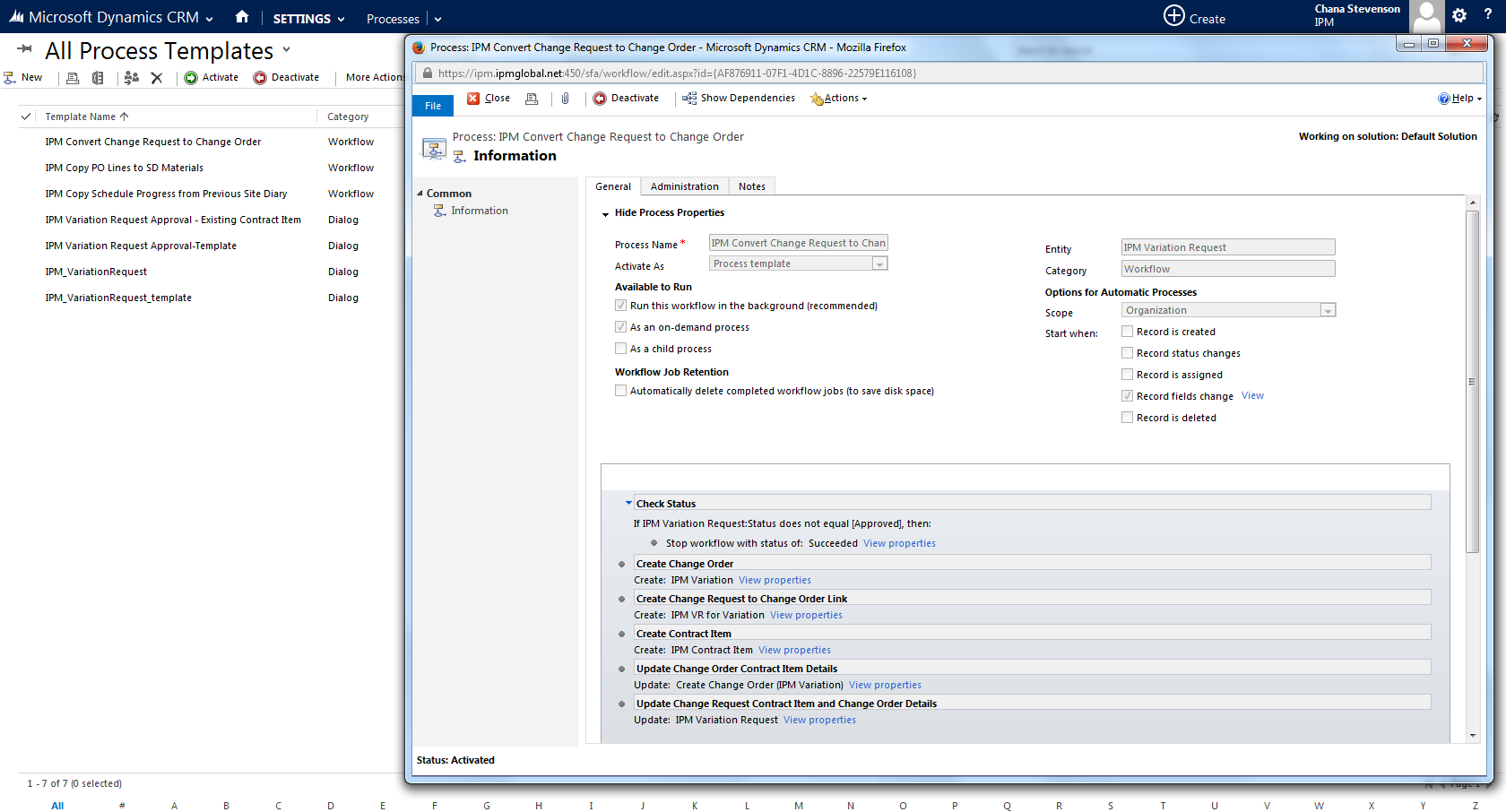Collapse the Check Status step
This screenshot has height=812, width=1506.
627,503
